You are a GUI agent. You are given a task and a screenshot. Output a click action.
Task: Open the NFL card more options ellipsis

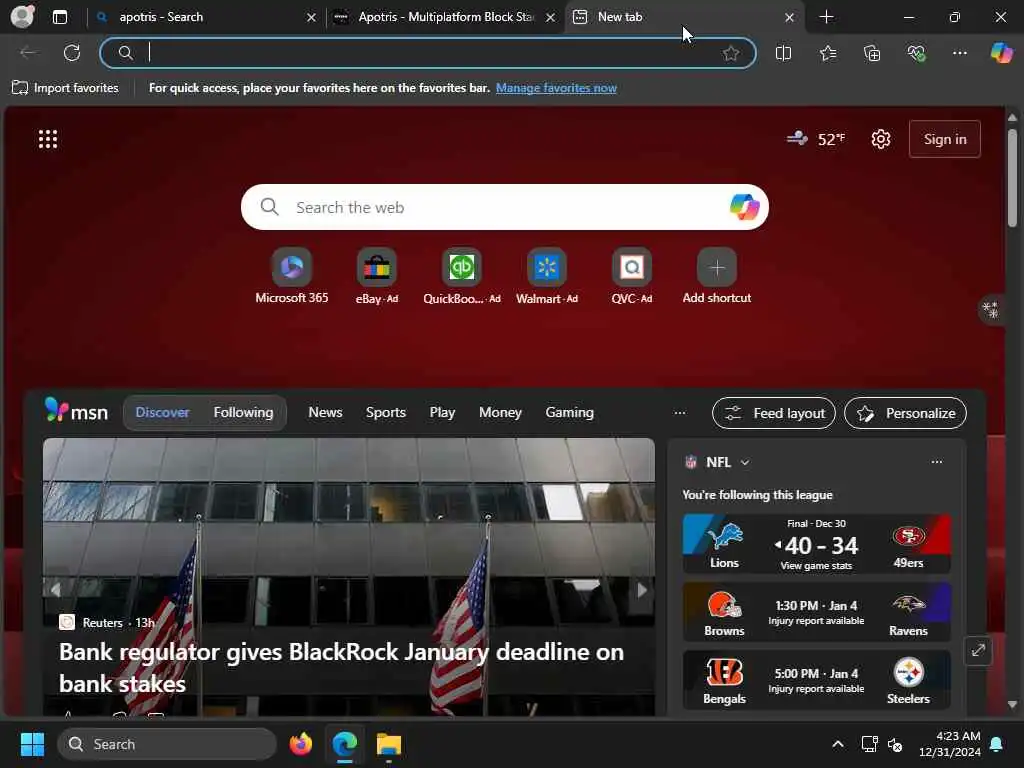click(936, 462)
